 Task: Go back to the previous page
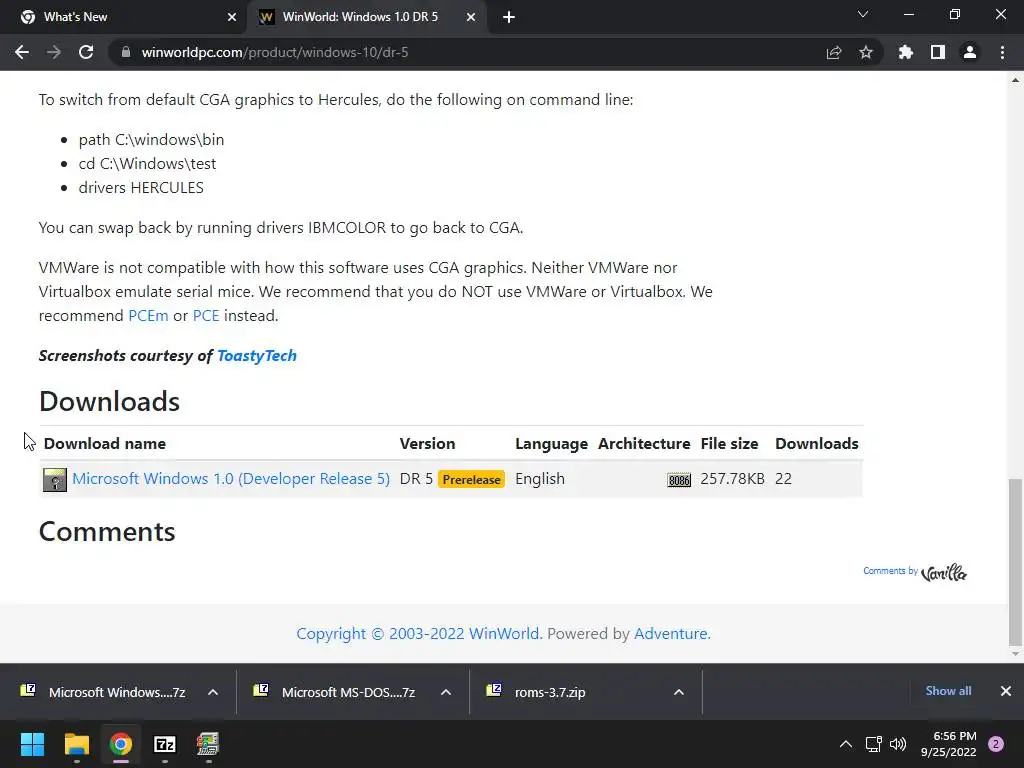click(x=22, y=52)
